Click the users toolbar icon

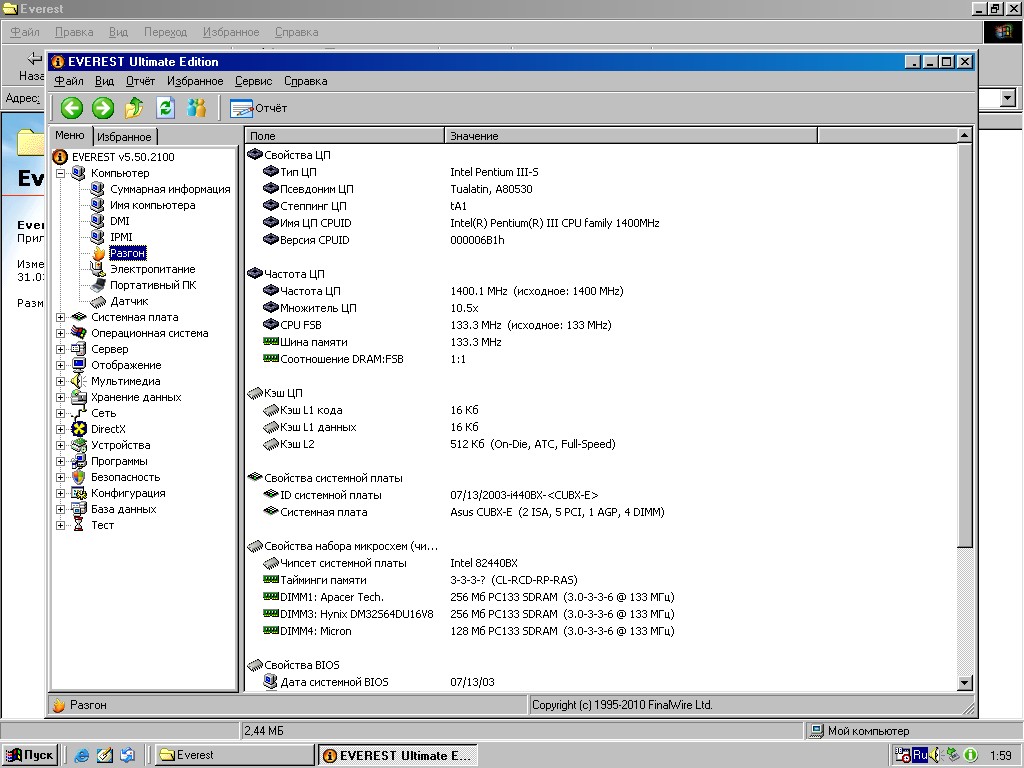click(197, 108)
